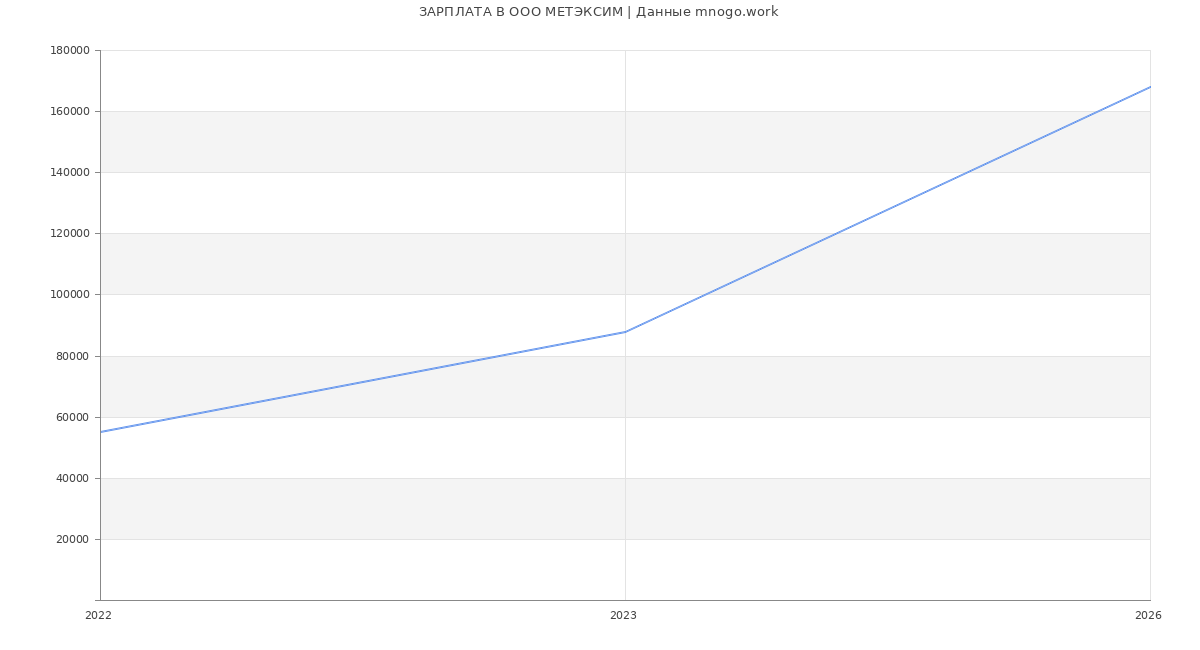Viewport: 1200px width, 650px height.
Task: Select the 2023 x-axis label
Action: tap(623, 616)
